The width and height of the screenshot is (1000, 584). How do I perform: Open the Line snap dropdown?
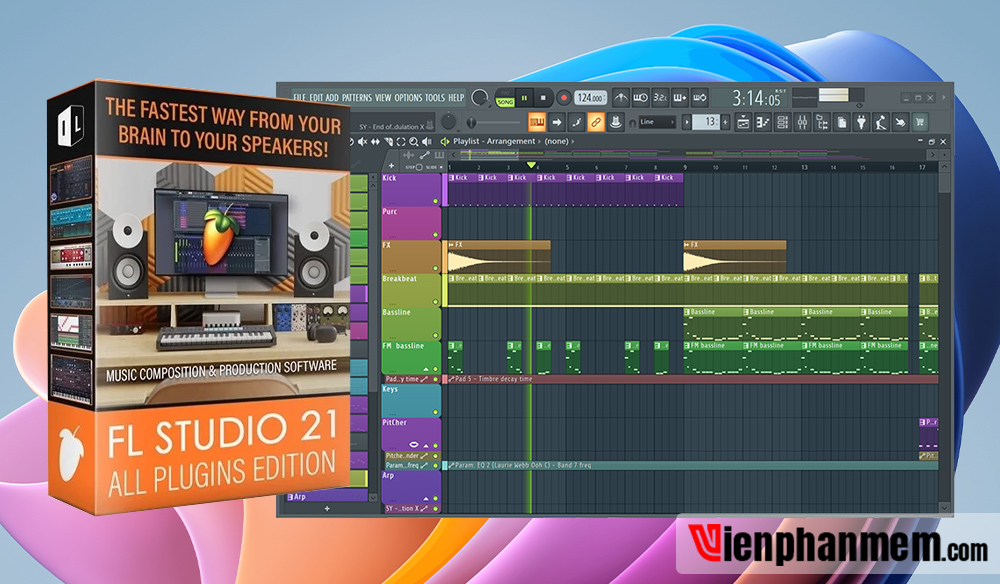tap(657, 122)
